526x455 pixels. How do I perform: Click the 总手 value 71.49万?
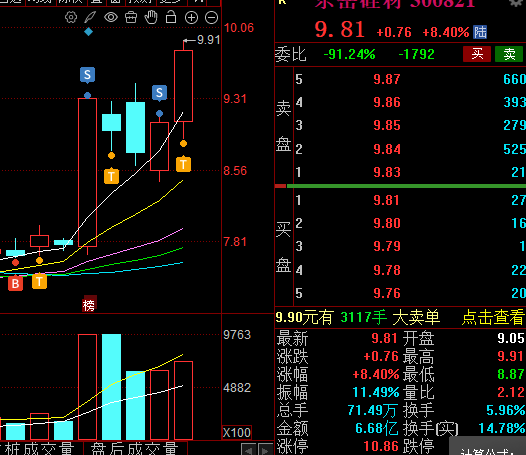click(373, 410)
